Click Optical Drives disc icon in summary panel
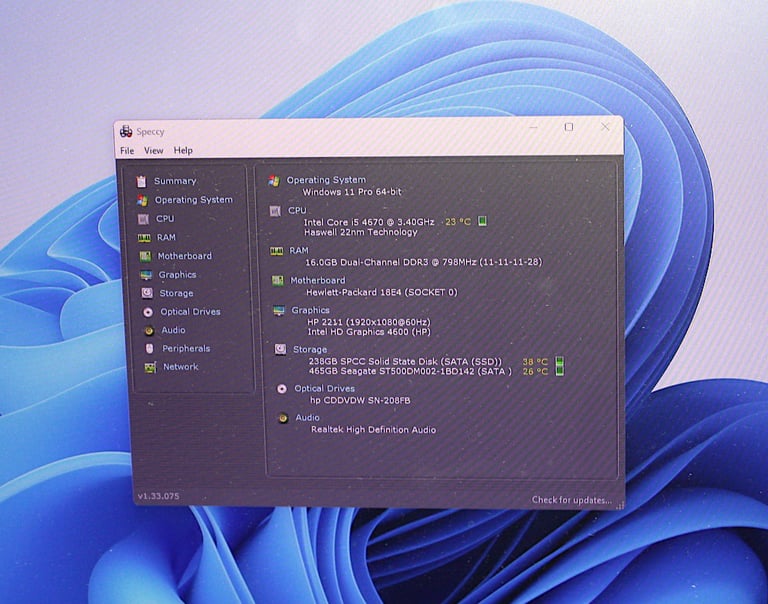768x604 pixels. 282,389
